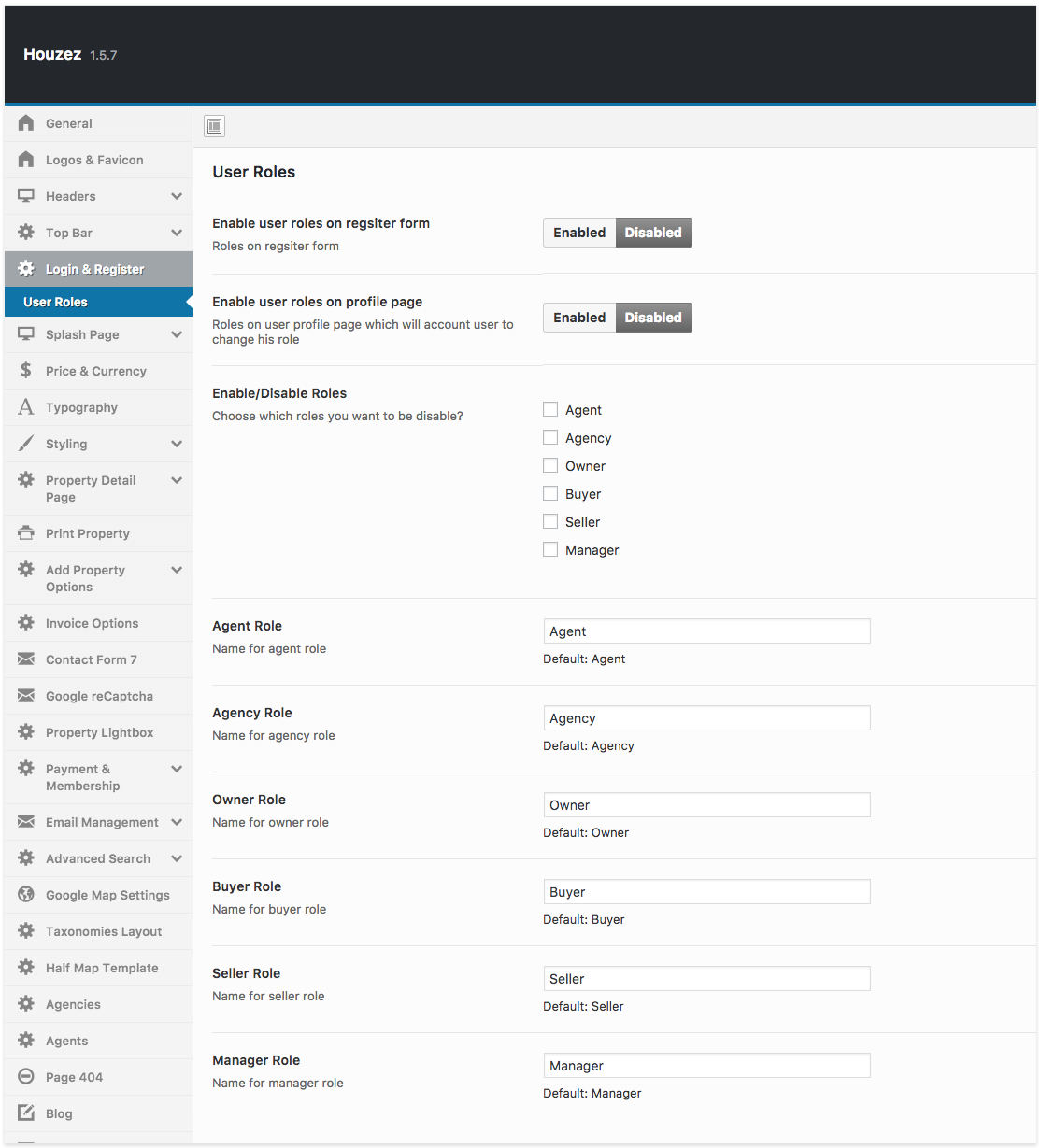Click the Login & Register gear icon
The width and height of the screenshot is (1041, 1148).
tap(26, 268)
